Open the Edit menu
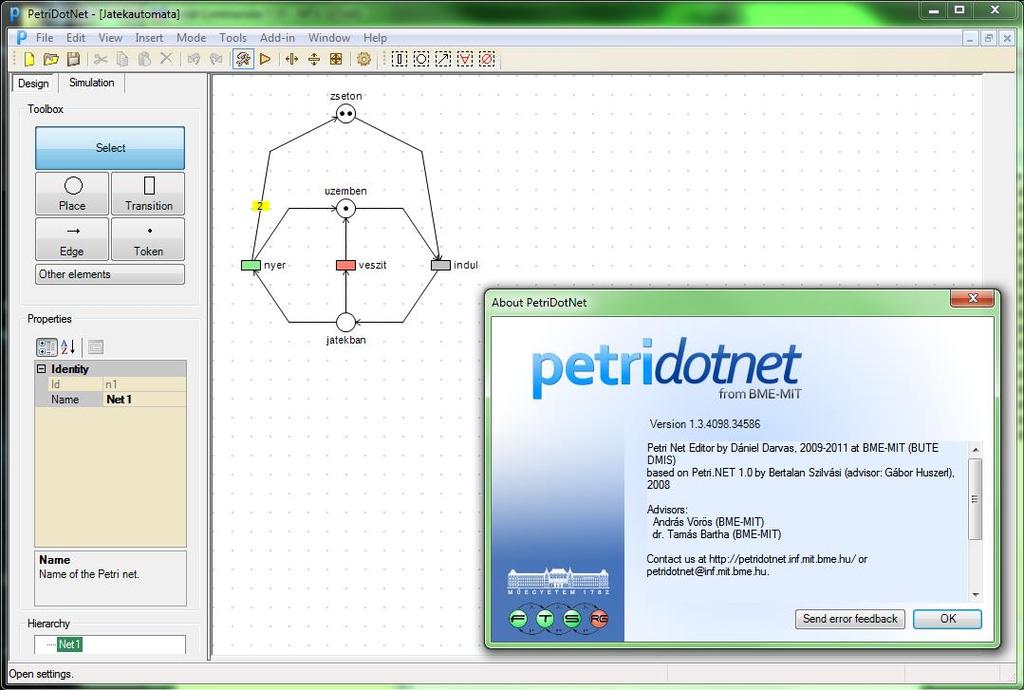1024x690 pixels. (x=76, y=38)
